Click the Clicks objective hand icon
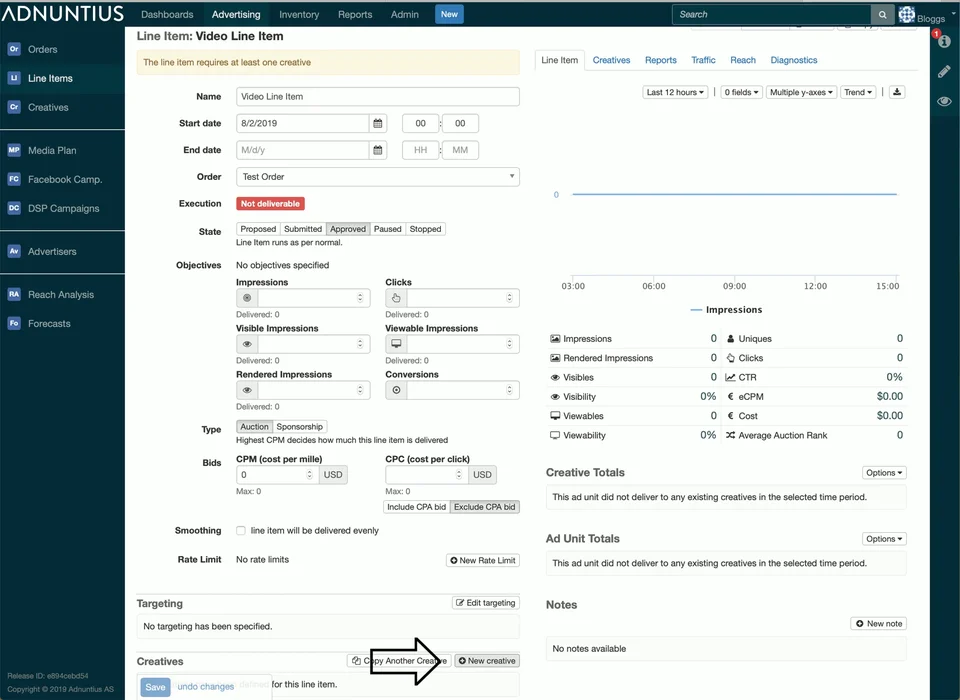The height and width of the screenshot is (700, 960). click(396, 298)
